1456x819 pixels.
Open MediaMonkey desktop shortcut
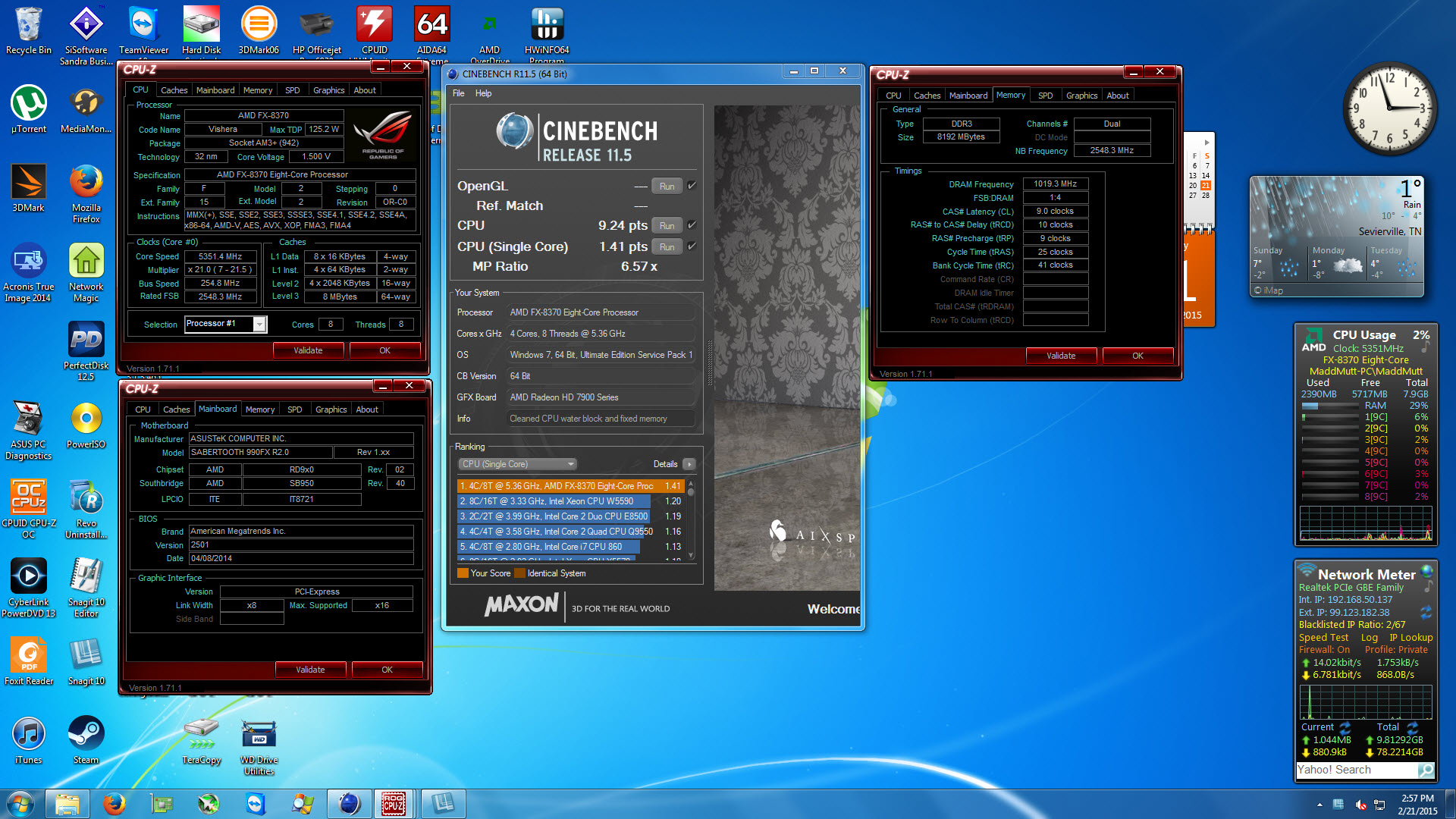[x=86, y=109]
